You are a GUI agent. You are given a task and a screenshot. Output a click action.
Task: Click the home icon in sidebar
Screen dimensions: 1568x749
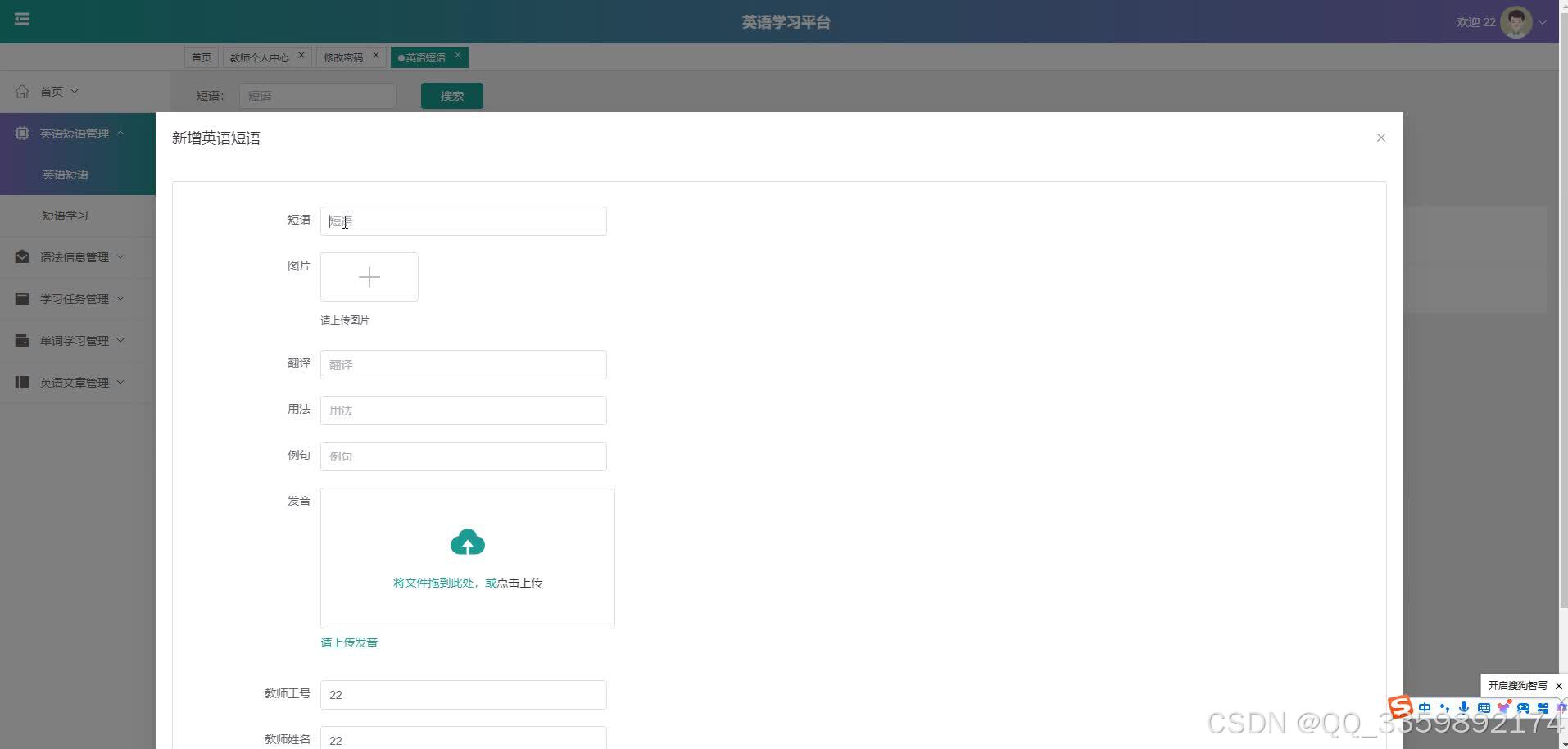(x=22, y=91)
